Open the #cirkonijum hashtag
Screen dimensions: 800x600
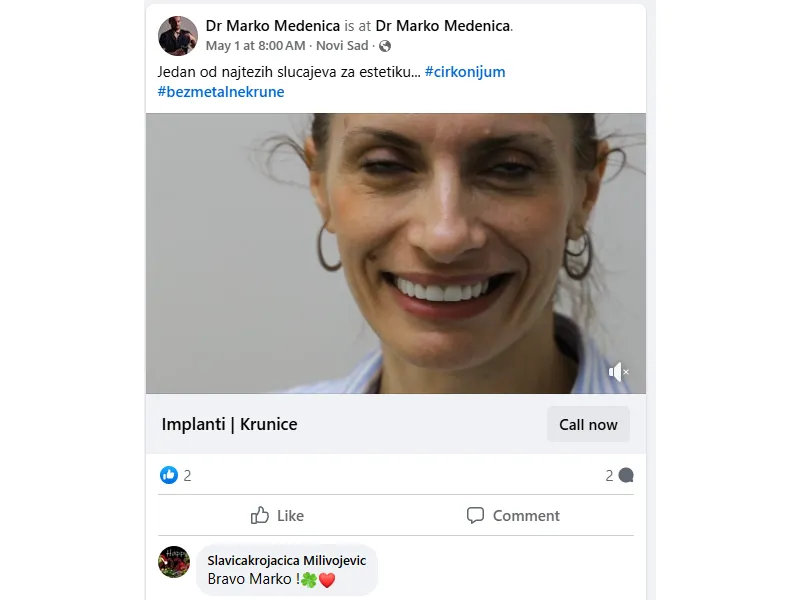pos(466,71)
